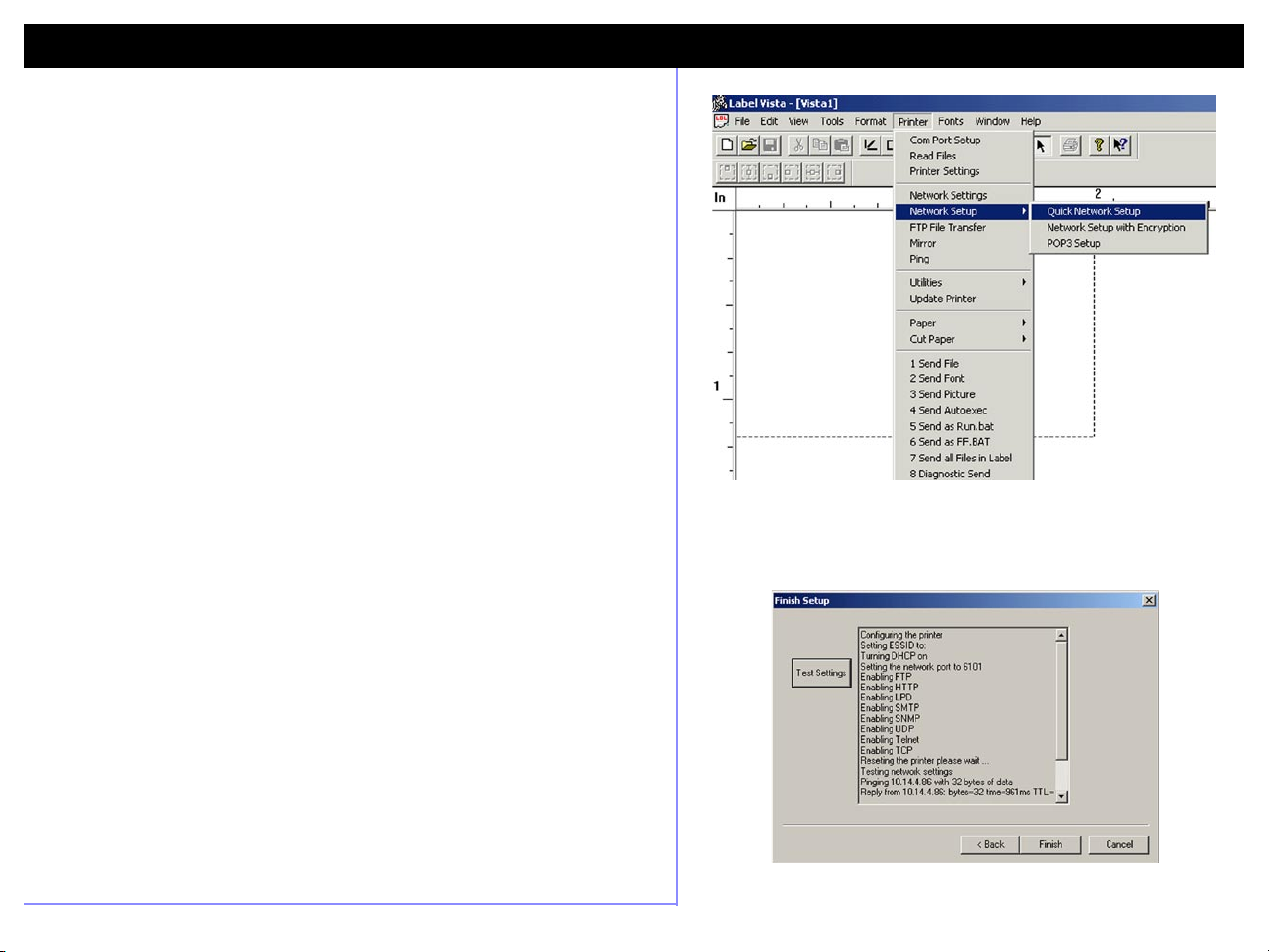Click Cancel in Finish Setup dialog
The width and height of the screenshot is (1269, 952).
coord(1119,844)
